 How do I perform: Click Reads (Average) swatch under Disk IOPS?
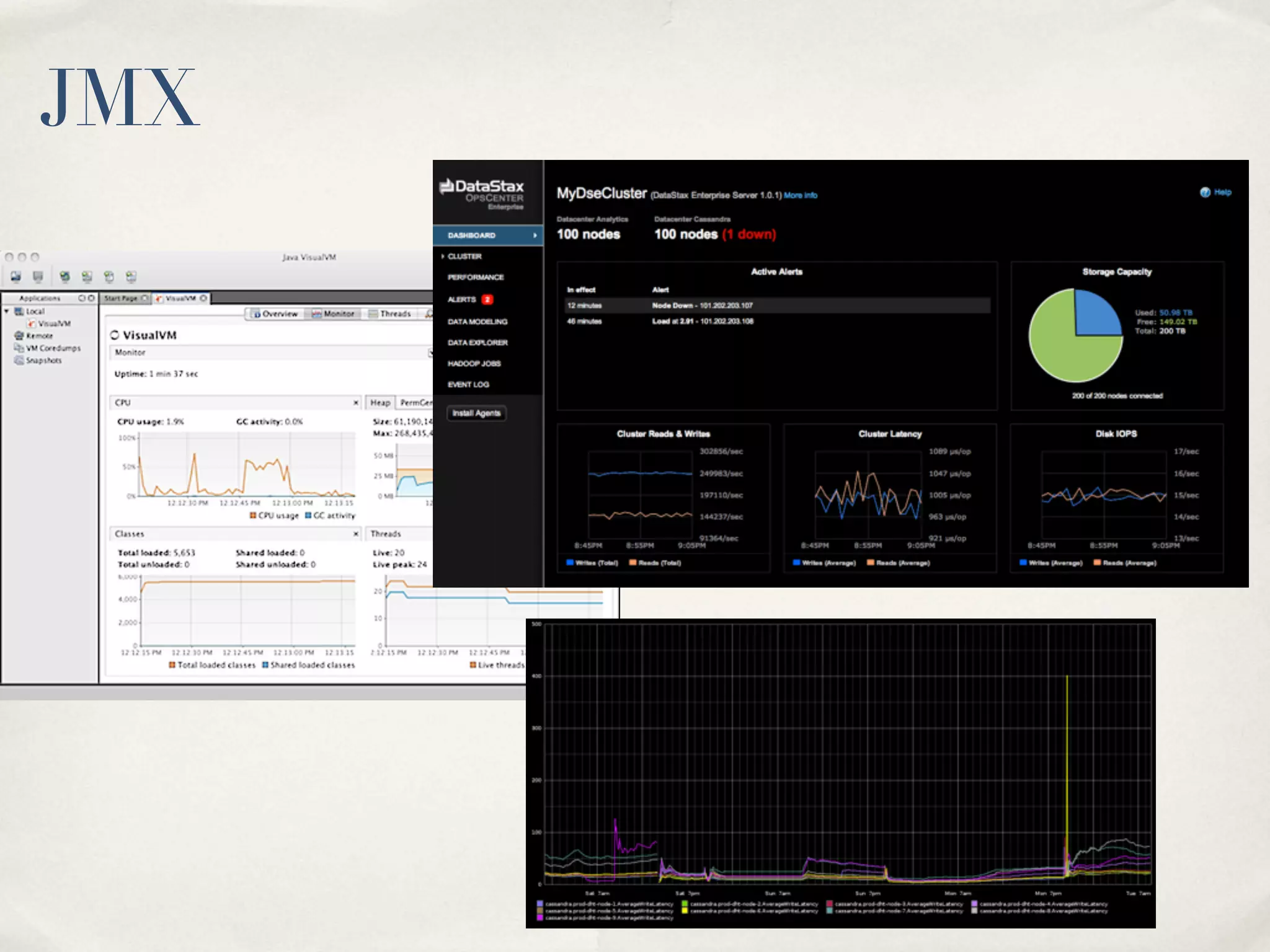coord(1098,563)
